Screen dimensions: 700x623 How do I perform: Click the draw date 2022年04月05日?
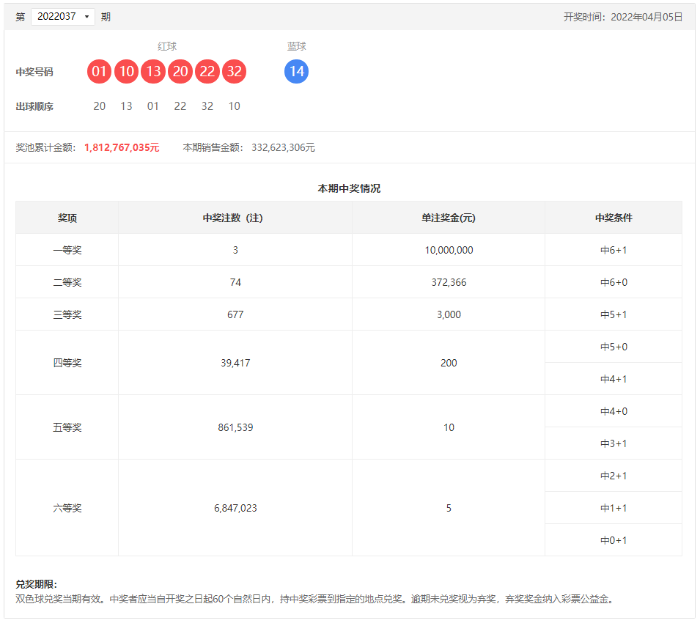tap(646, 17)
